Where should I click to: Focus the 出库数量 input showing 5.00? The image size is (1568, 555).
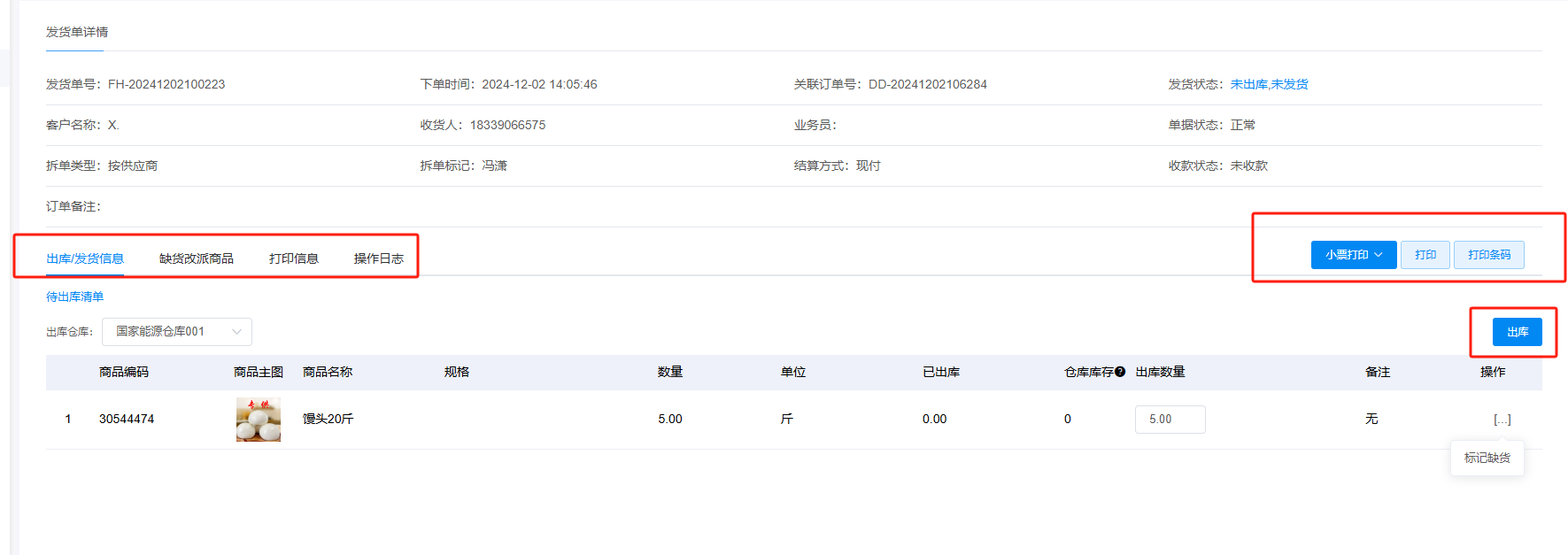pos(1170,420)
